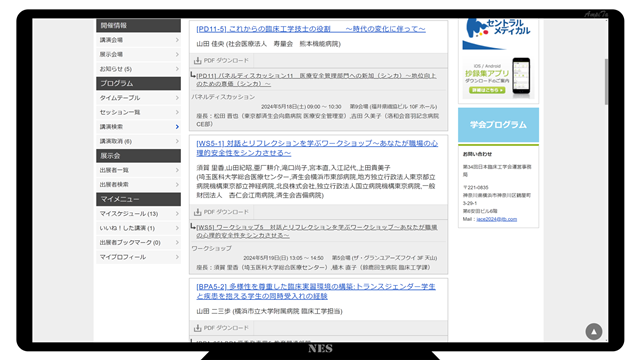This screenshot has width=640, height=360.
Task: Click chevron next to マイスケジュール (13)
Action: (x=177, y=214)
